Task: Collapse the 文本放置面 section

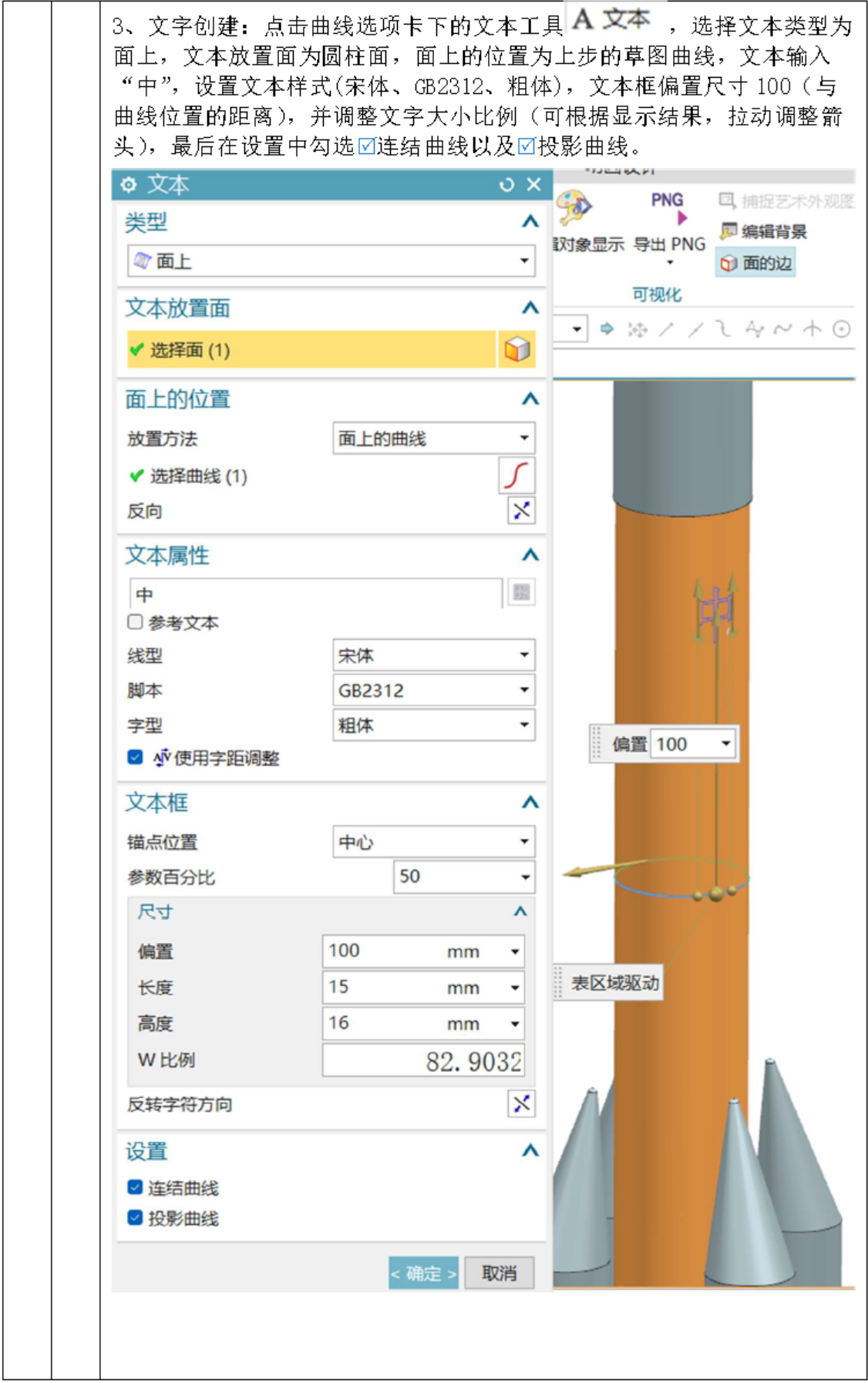Action: 530,308
